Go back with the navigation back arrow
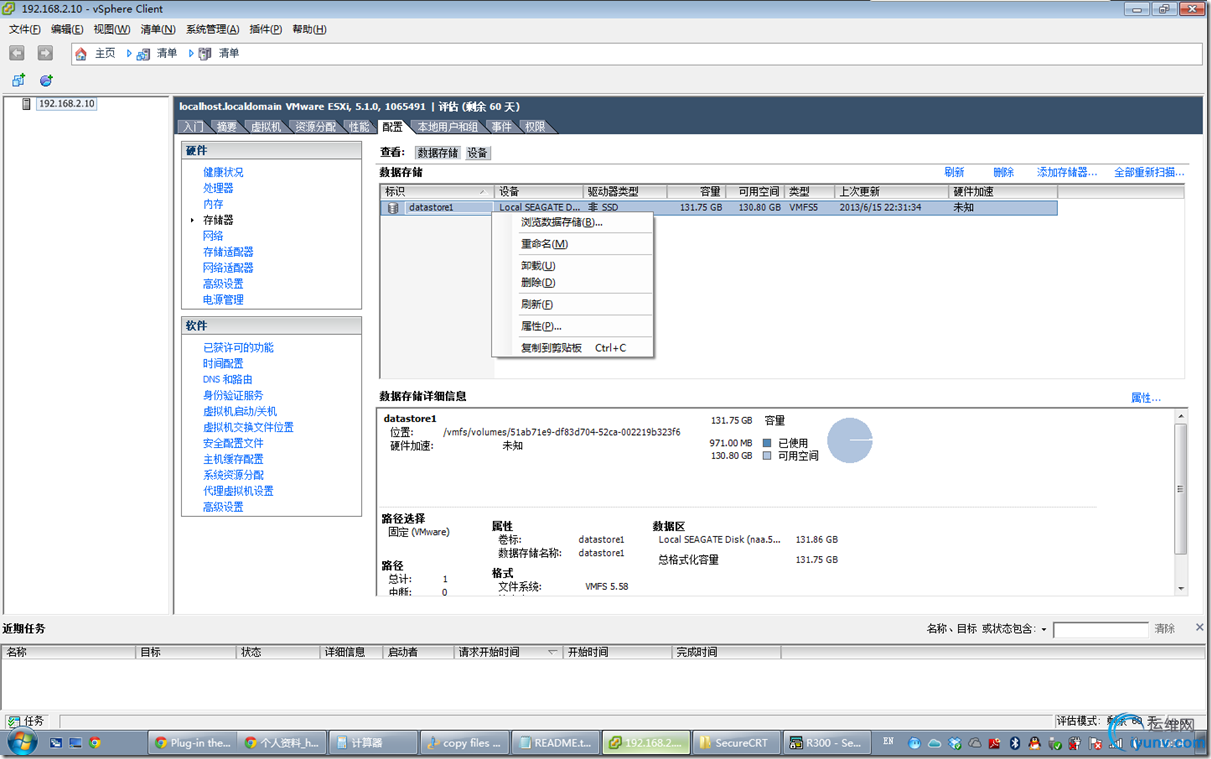The height and width of the screenshot is (759, 1211). coord(17,53)
